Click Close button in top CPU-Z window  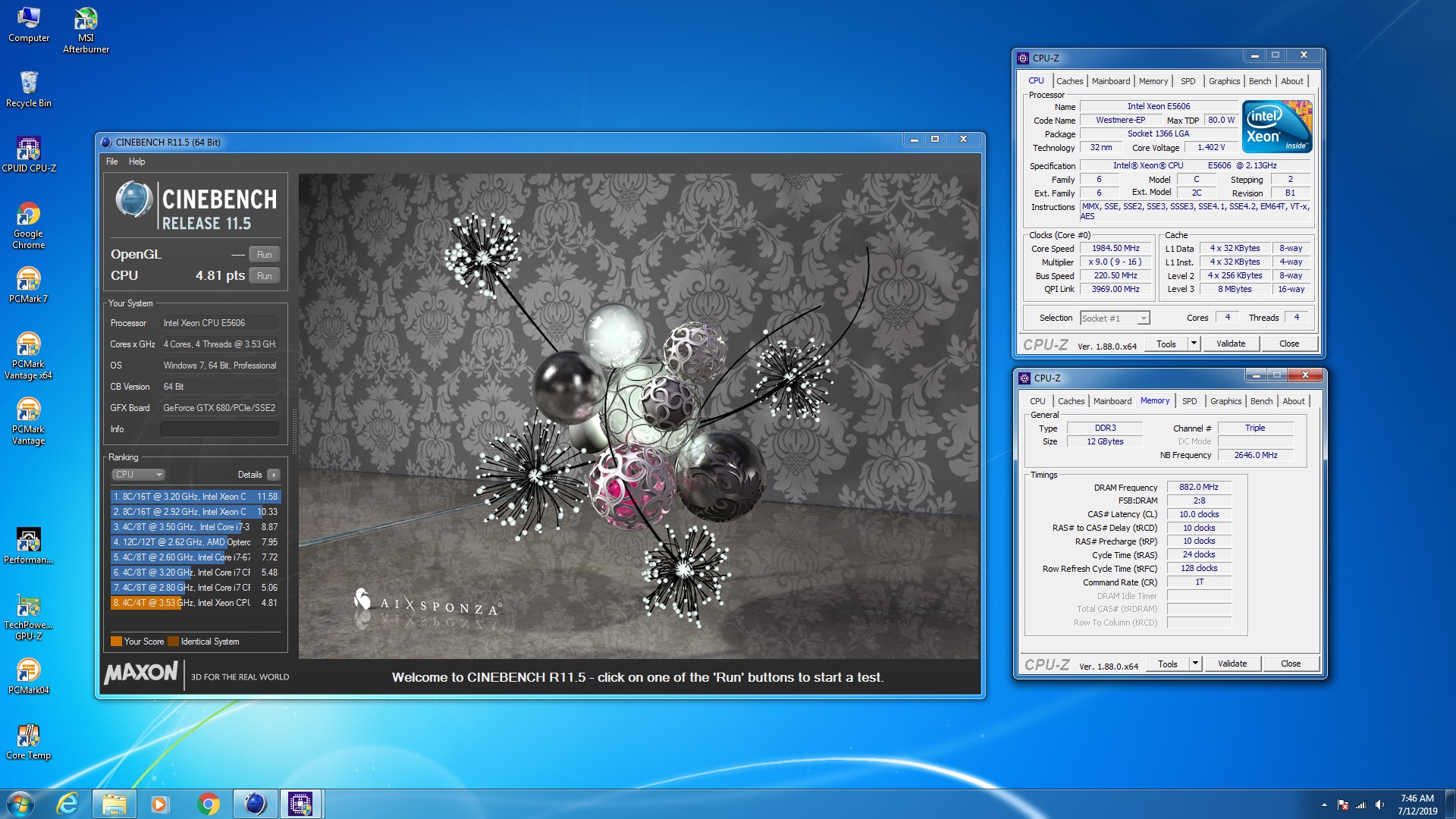coord(1289,344)
